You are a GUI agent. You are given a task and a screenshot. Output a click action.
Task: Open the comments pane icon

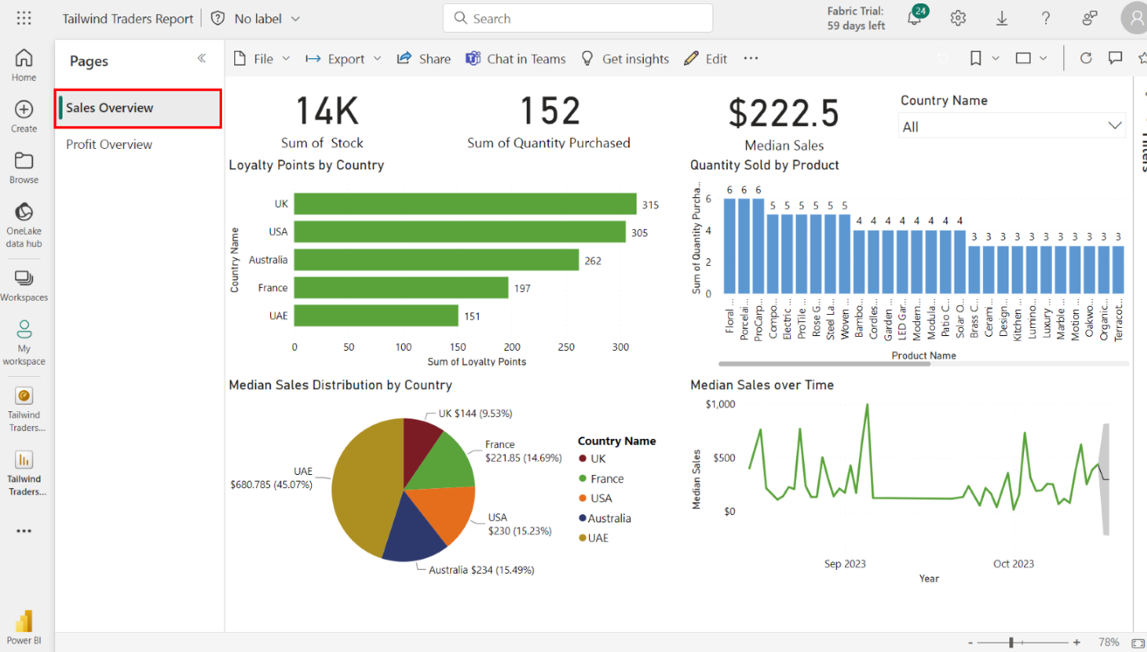coord(1115,58)
